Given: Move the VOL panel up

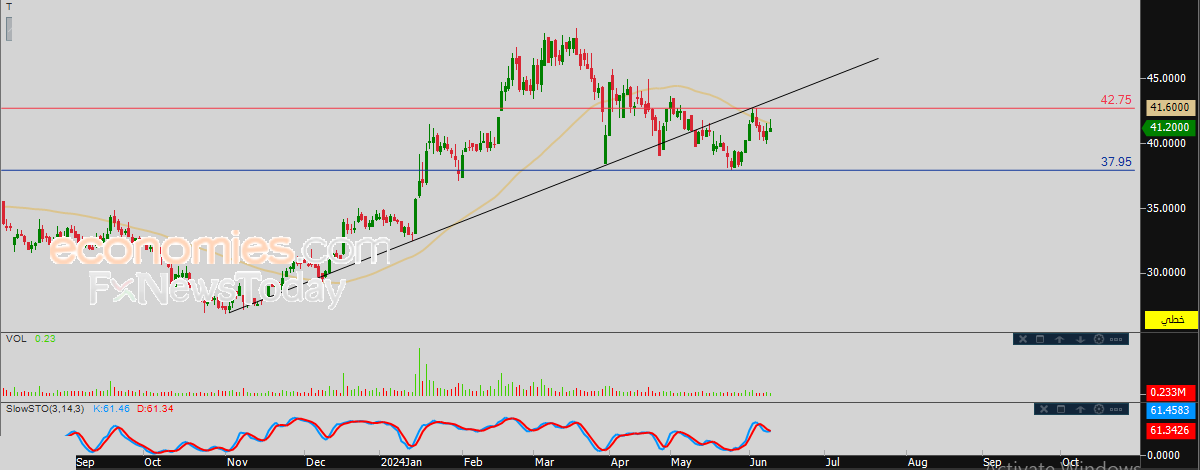Looking at the screenshot, I should 1060,339.
